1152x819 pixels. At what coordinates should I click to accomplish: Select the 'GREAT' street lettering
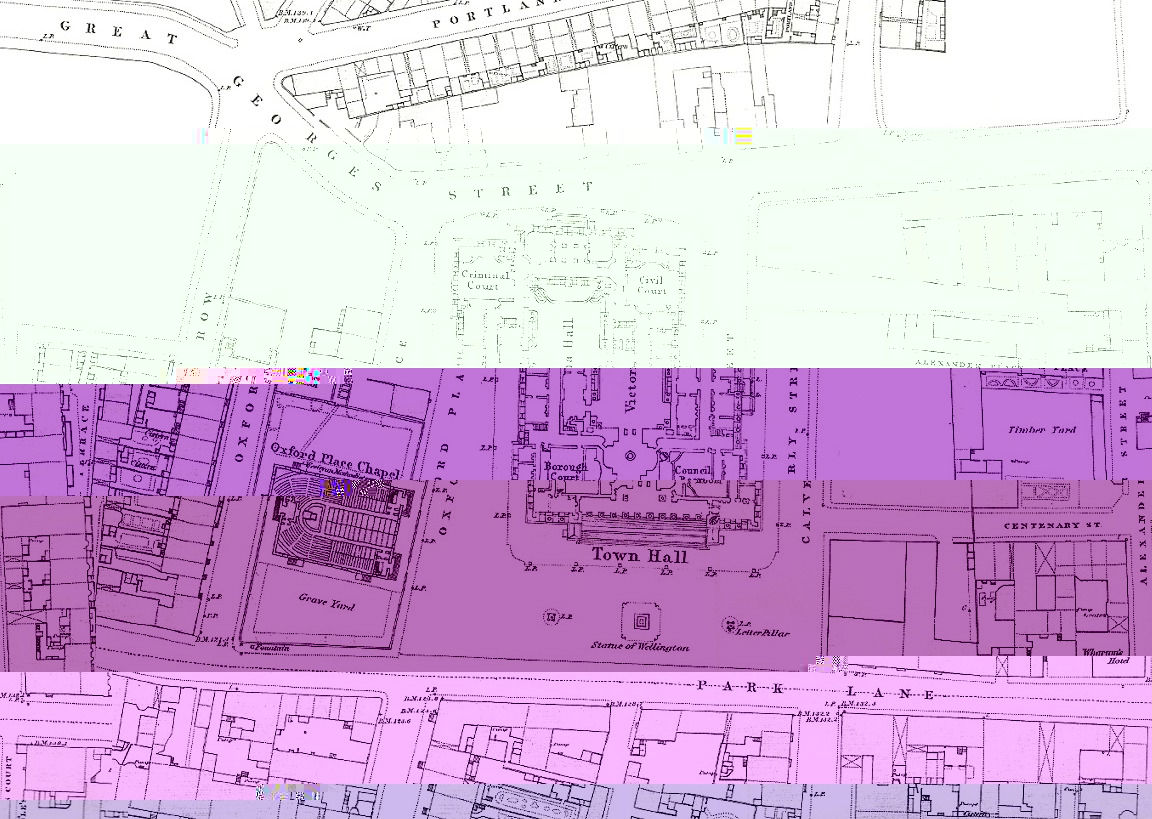(119, 32)
